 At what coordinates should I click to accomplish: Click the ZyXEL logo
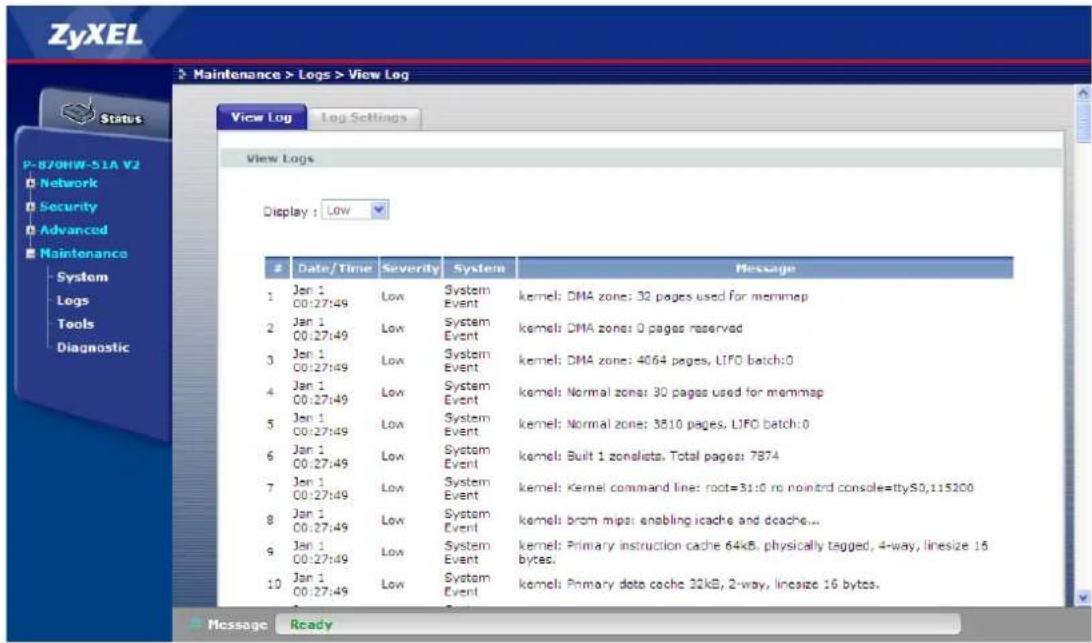pyautogui.click(x=95, y=35)
